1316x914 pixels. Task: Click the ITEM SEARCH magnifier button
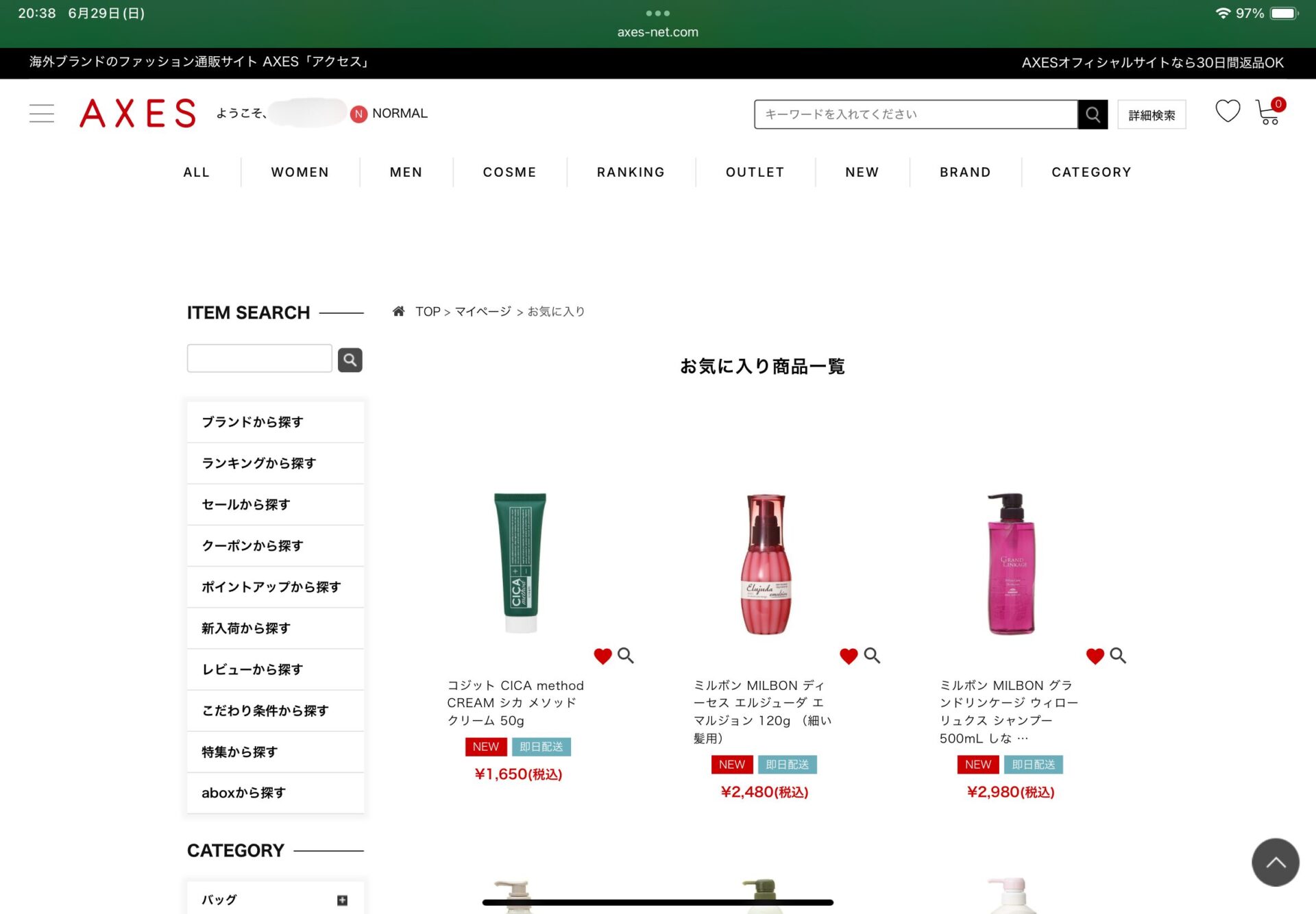tap(350, 360)
